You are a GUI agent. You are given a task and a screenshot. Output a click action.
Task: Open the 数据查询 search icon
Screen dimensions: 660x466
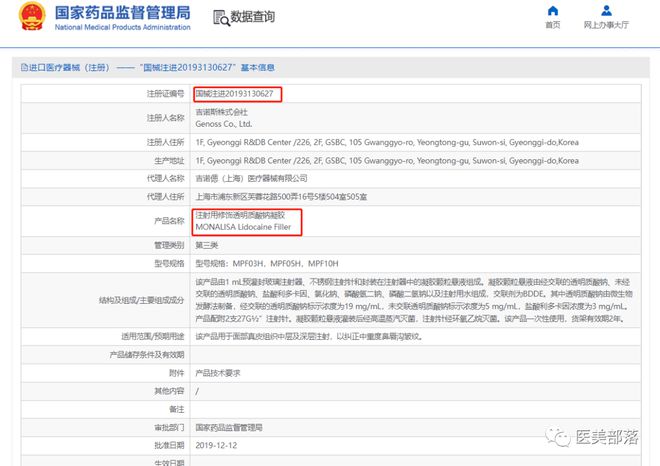click(x=221, y=18)
